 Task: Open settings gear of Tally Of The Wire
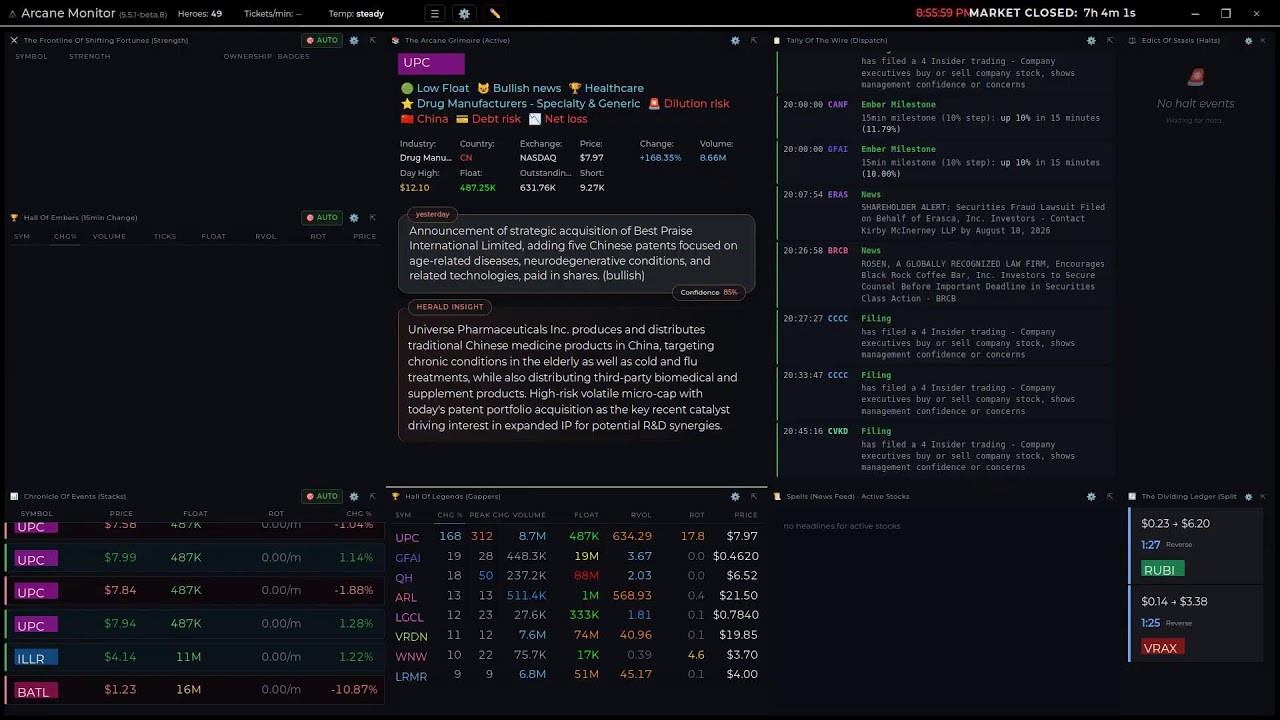tap(1091, 40)
